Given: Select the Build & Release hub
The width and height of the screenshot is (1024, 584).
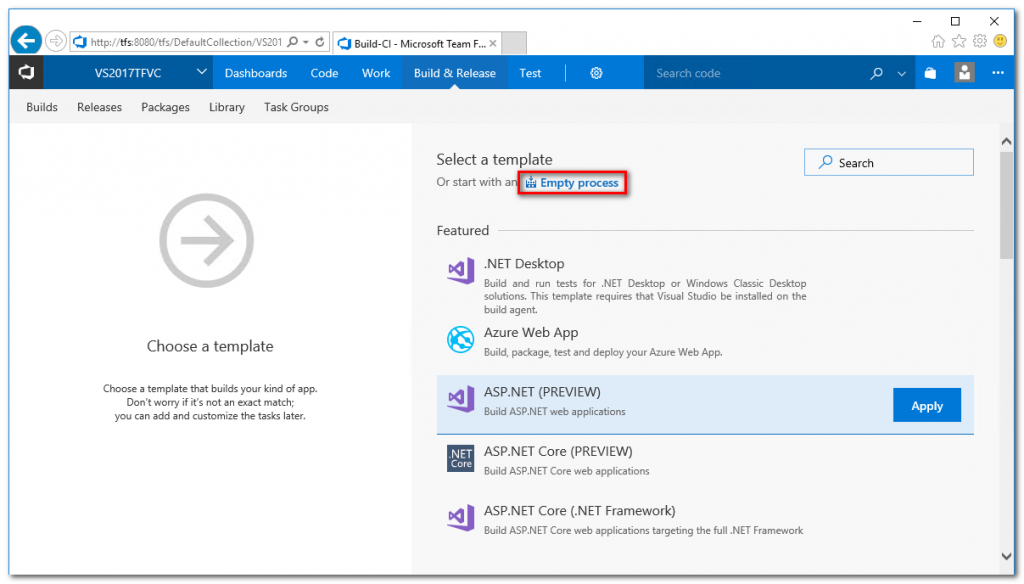Looking at the screenshot, I should click(455, 73).
